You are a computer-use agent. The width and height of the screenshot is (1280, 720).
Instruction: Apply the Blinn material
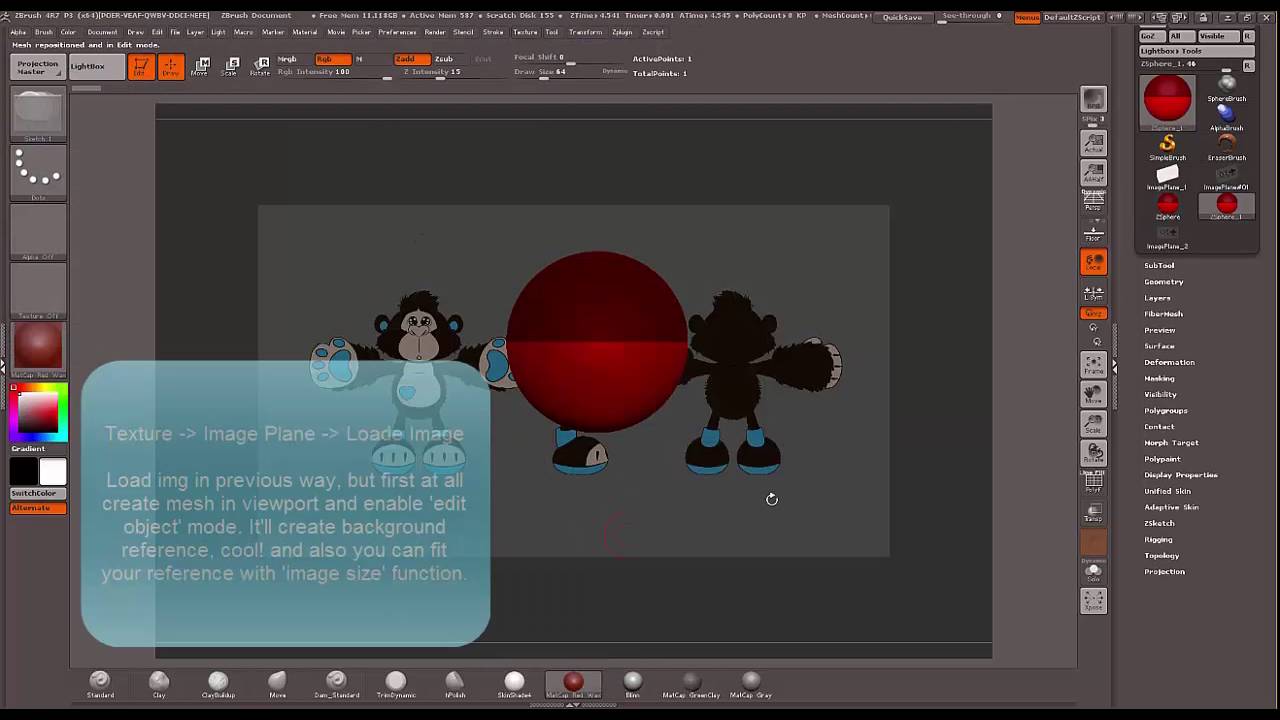pos(632,685)
